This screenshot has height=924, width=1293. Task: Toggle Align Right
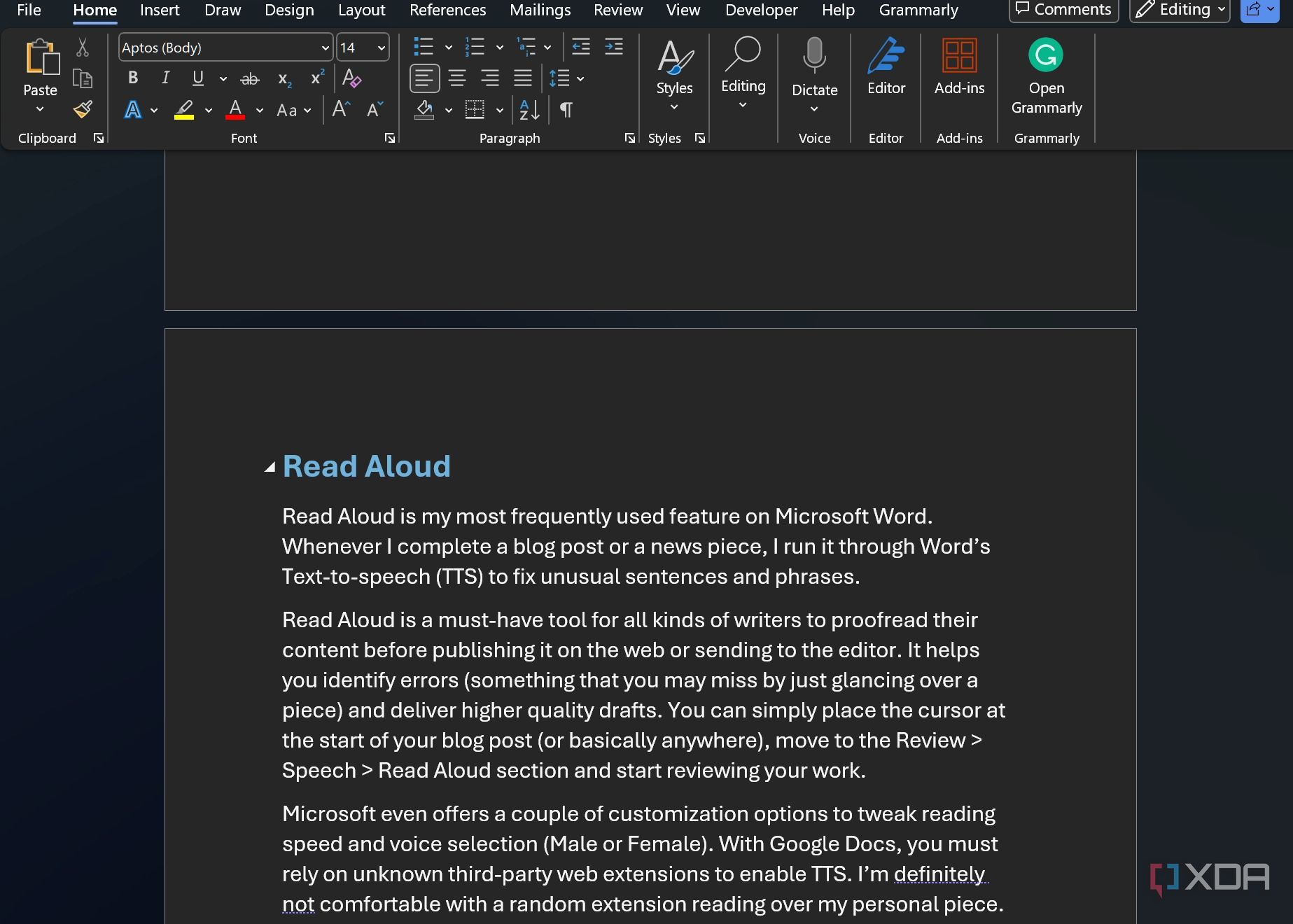490,78
